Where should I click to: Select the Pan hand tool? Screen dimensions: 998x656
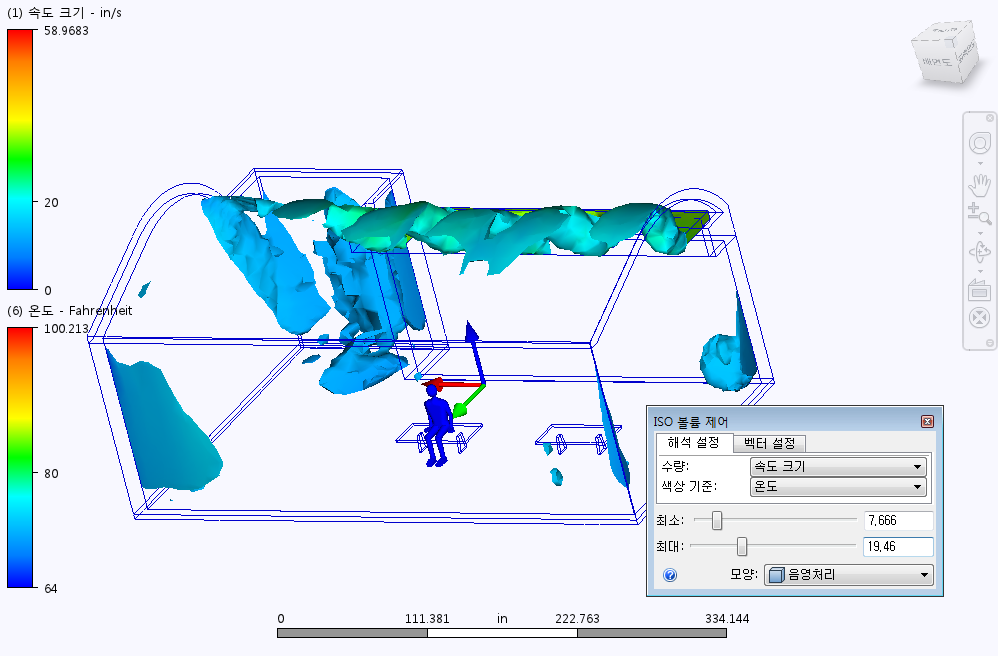pyautogui.click(x=980, y=185)
